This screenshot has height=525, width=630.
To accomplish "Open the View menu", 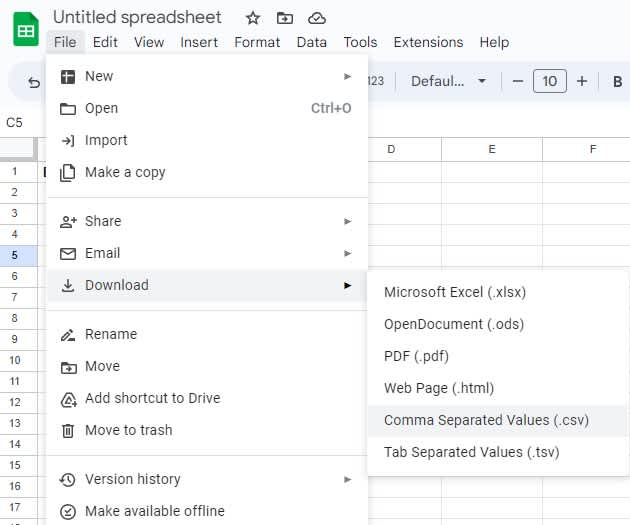I will [149, 42].
